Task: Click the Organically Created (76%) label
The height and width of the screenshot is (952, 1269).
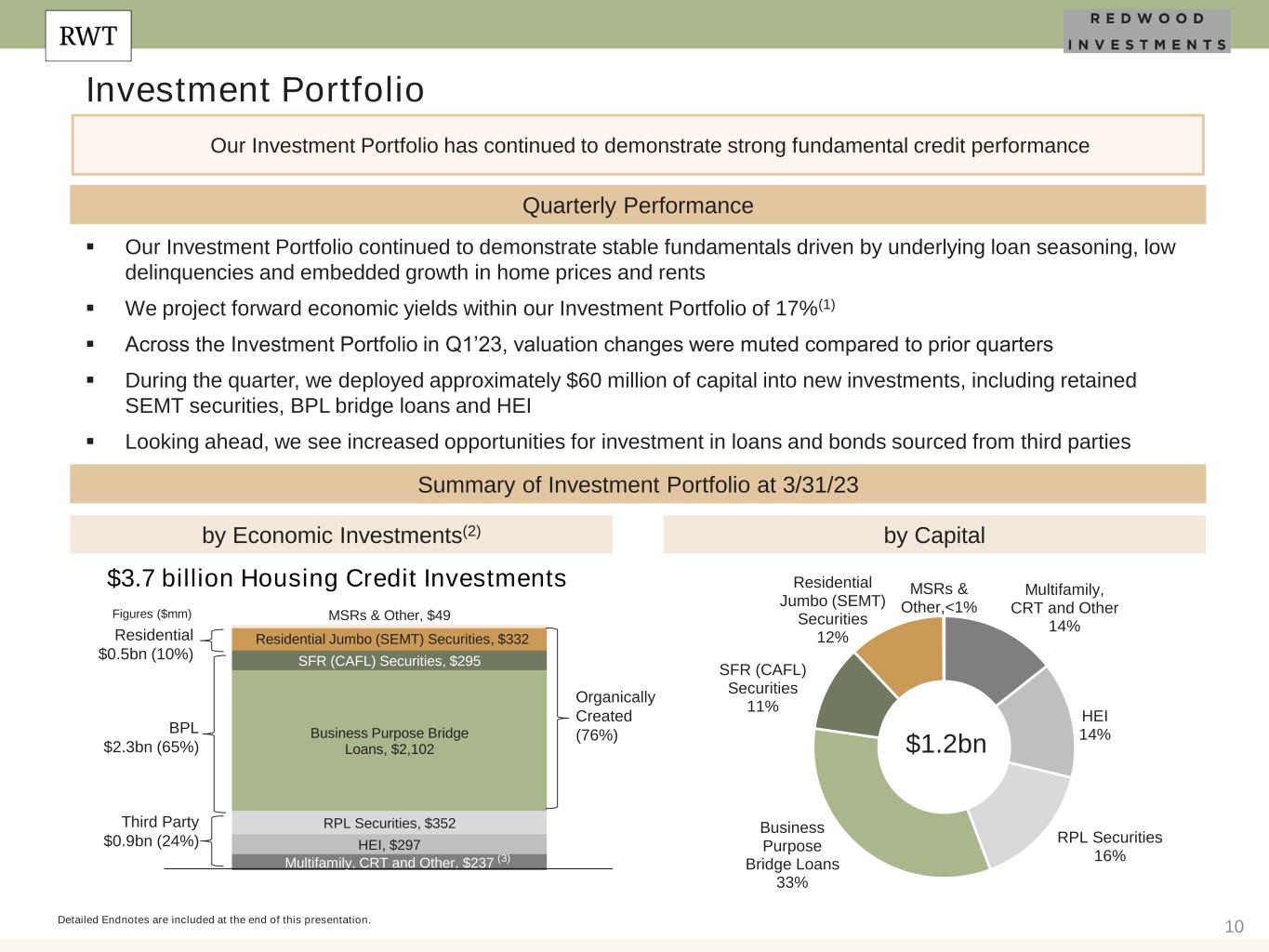Action: pyautogui.click(x=615, y=716)
